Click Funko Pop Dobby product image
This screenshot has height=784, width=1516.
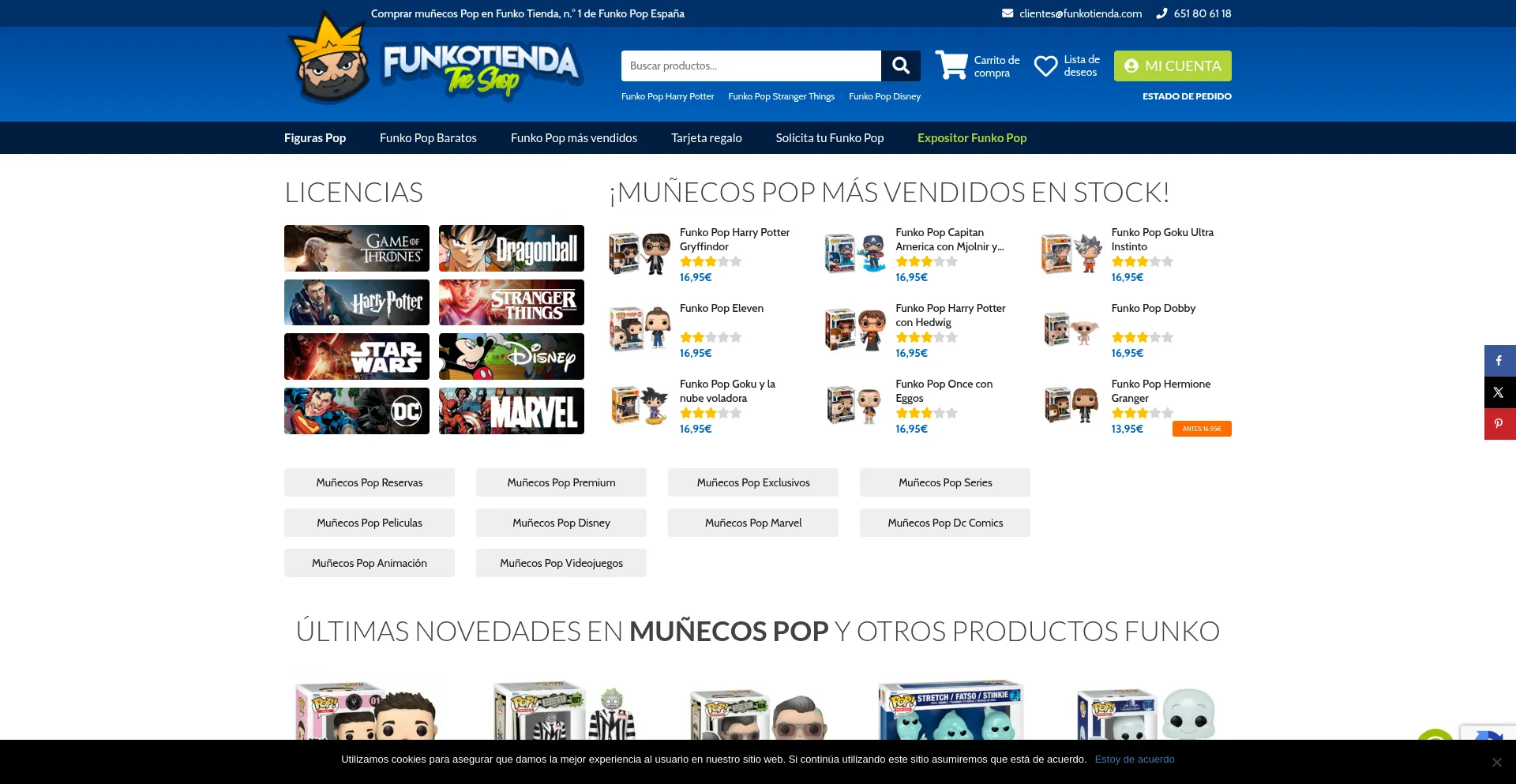[1071, 329]
